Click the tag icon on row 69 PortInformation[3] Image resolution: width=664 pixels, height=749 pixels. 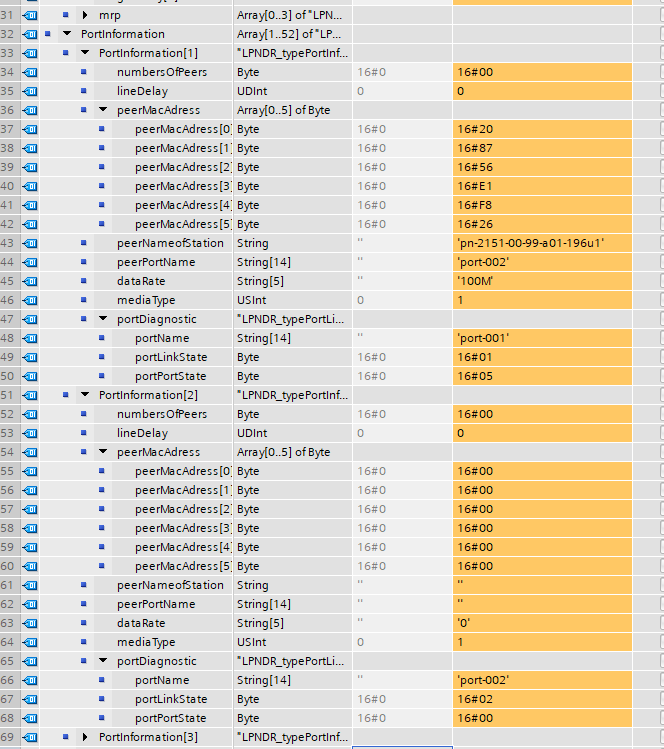click(29, 737)
